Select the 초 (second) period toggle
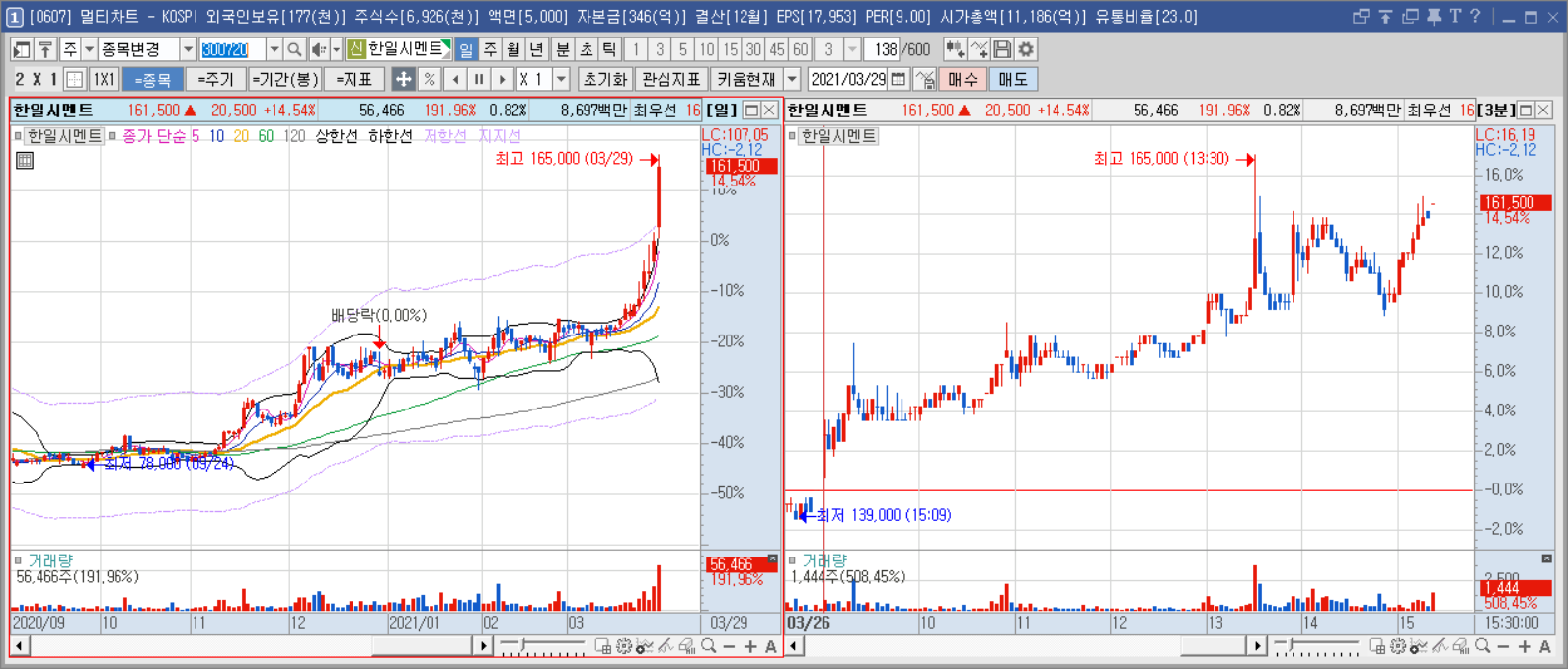The height and width of the screenshot is (669, 1568). point(587,49)
